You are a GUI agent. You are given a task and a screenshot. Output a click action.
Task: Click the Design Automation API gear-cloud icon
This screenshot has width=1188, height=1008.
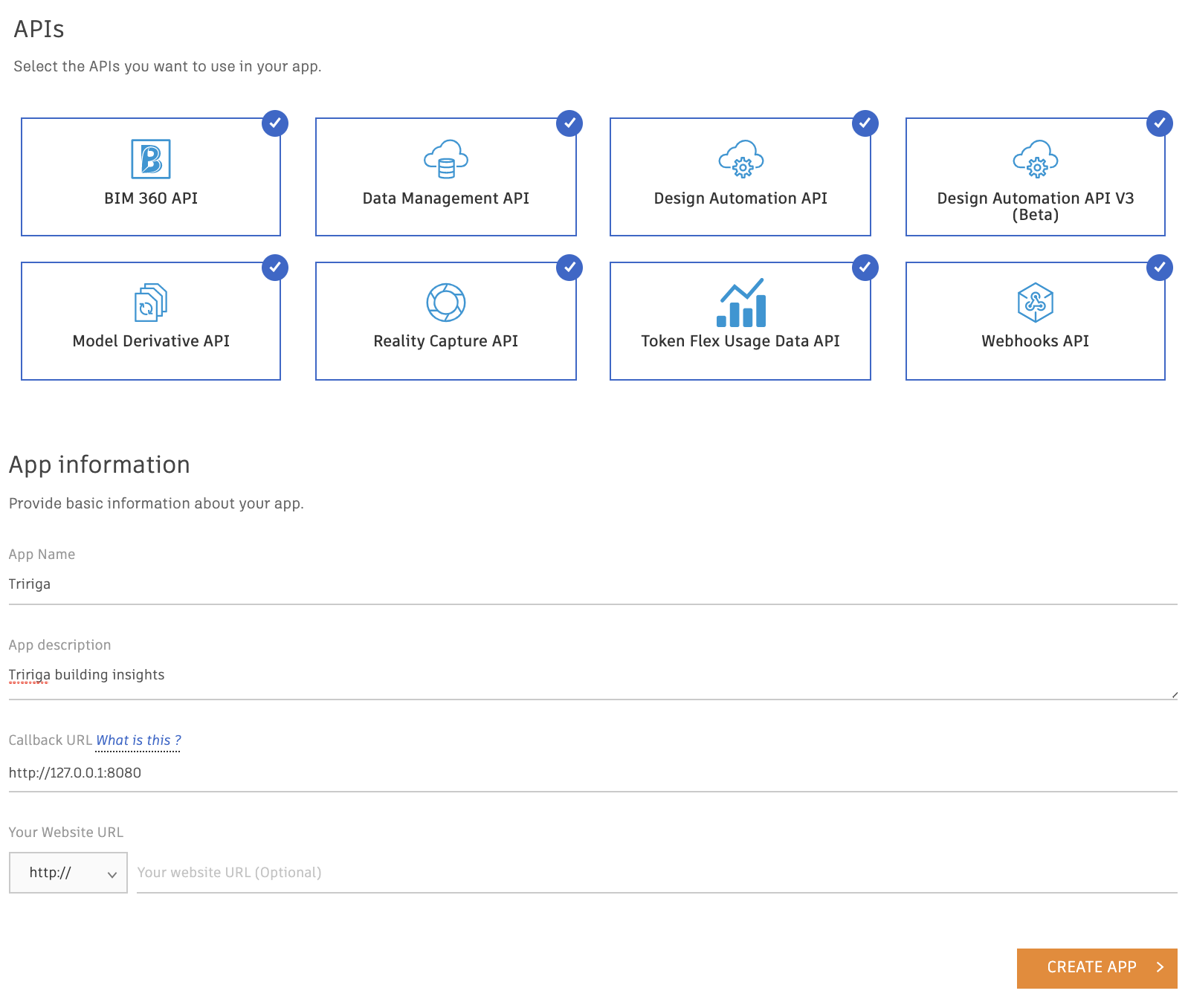(x=741, y=159)
